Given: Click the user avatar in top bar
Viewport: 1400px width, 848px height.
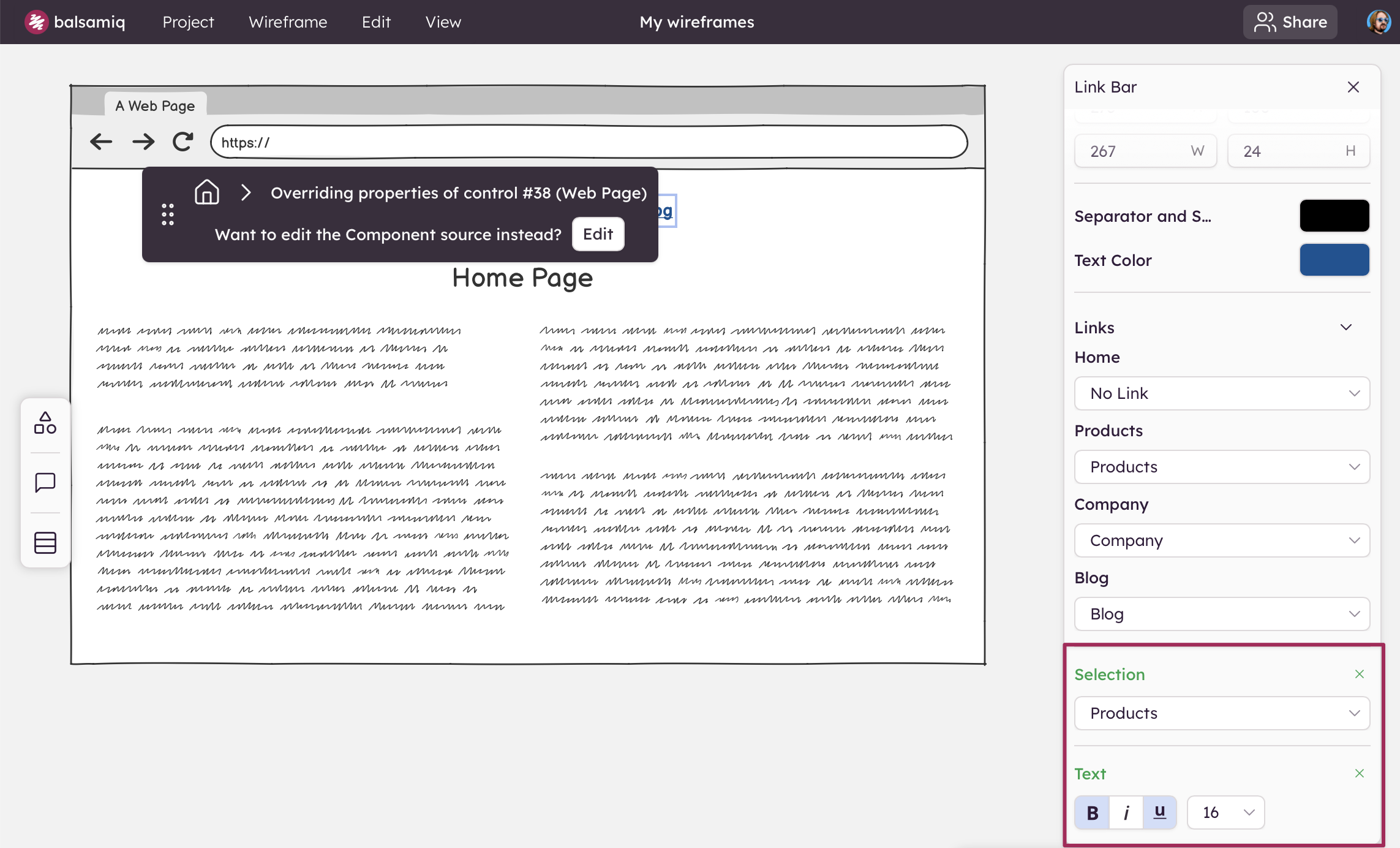Looking at the screenshot, I should [x=1378, y=22].
